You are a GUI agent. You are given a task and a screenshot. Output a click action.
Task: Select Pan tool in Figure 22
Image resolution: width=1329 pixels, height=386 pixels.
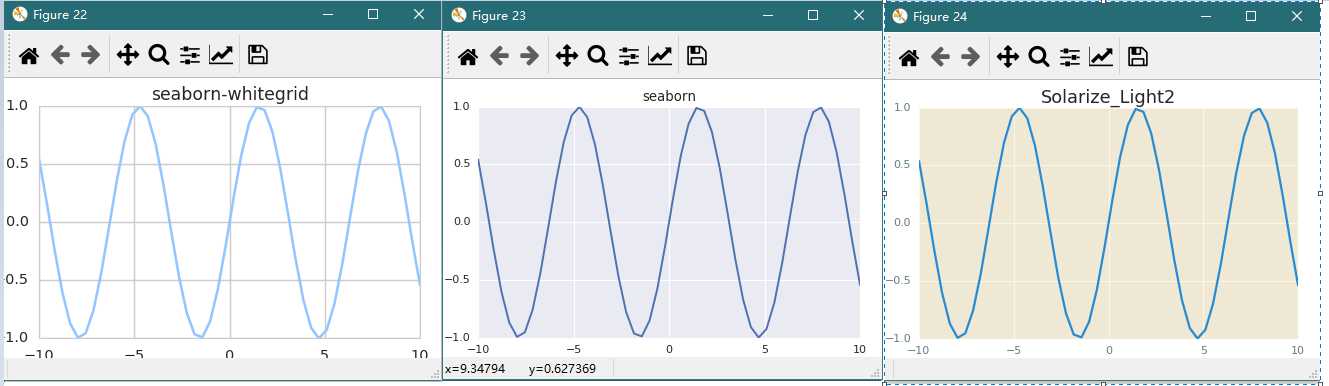(x=128, y=55)
